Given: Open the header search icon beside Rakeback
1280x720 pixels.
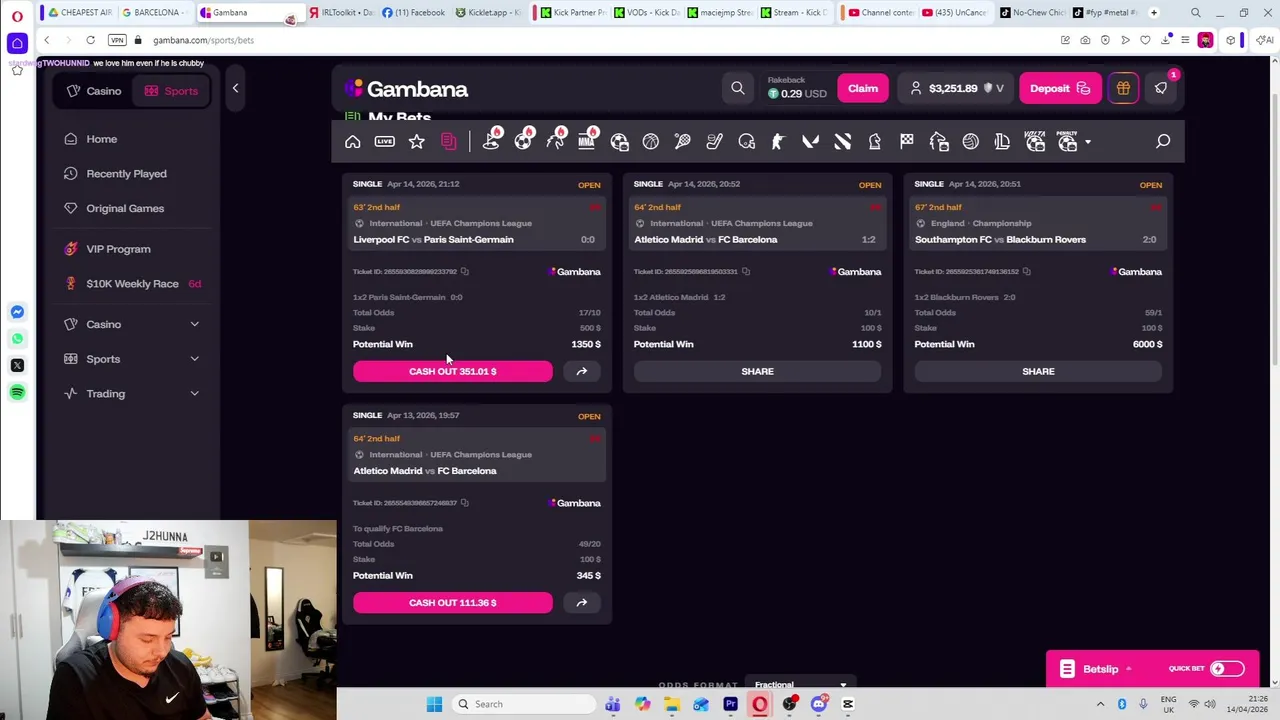Looking at the screenshot, I should (x=738, y=88).
